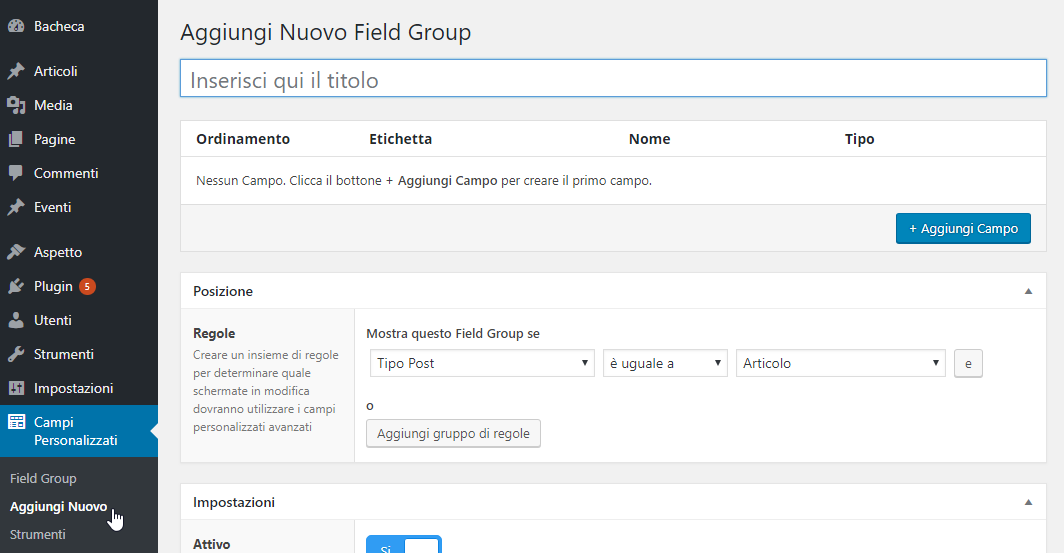The width and height of the screenshot is (1064, 553).
Task: Click the Aggiungi Campo button
Action: coord(962,228)
